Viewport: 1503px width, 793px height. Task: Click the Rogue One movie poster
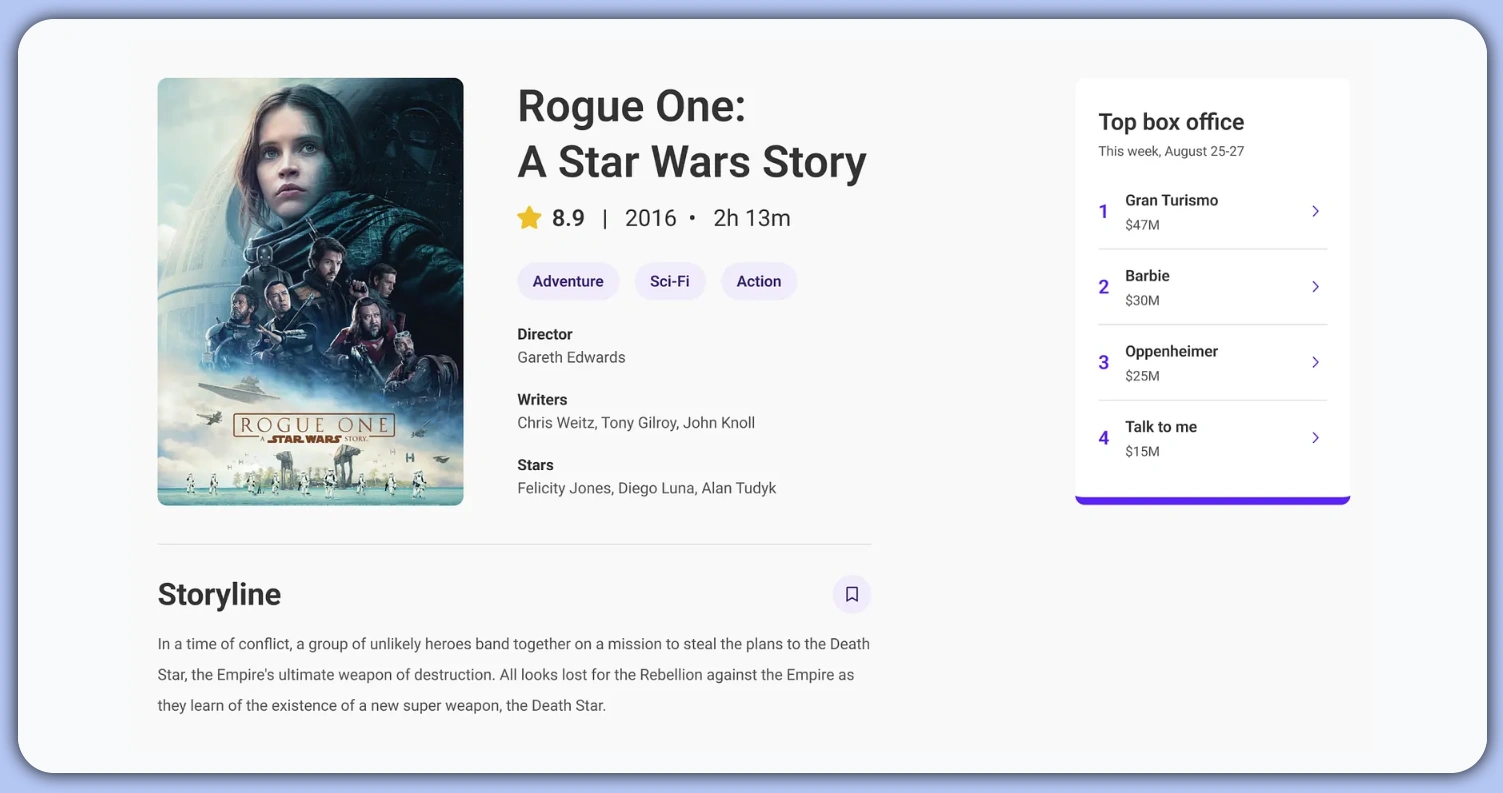coord(310,291)
